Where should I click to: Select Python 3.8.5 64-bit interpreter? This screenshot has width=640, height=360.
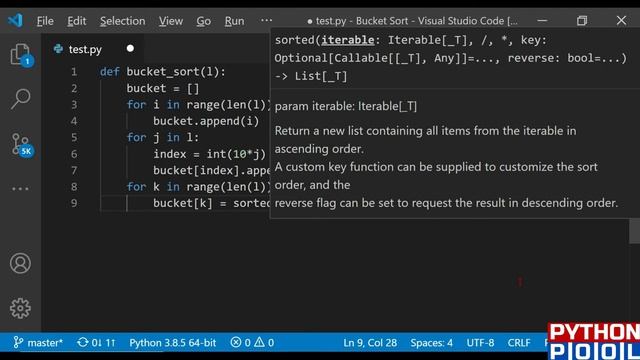point(173,342)
